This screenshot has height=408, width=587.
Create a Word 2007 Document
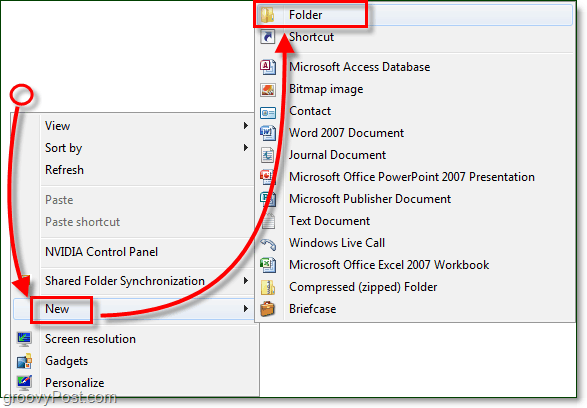click(415, 133)
